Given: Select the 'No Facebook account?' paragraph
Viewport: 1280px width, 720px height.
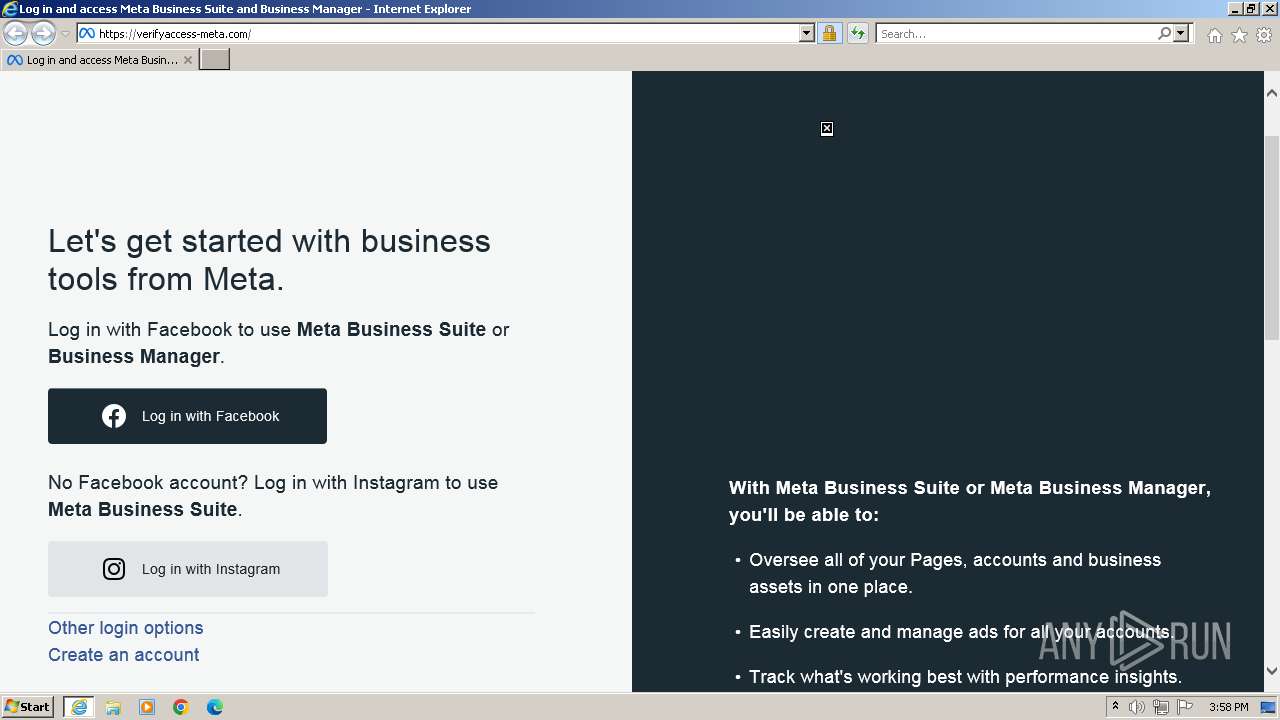Looking at the screenshot, I should [x=273, y=496].
